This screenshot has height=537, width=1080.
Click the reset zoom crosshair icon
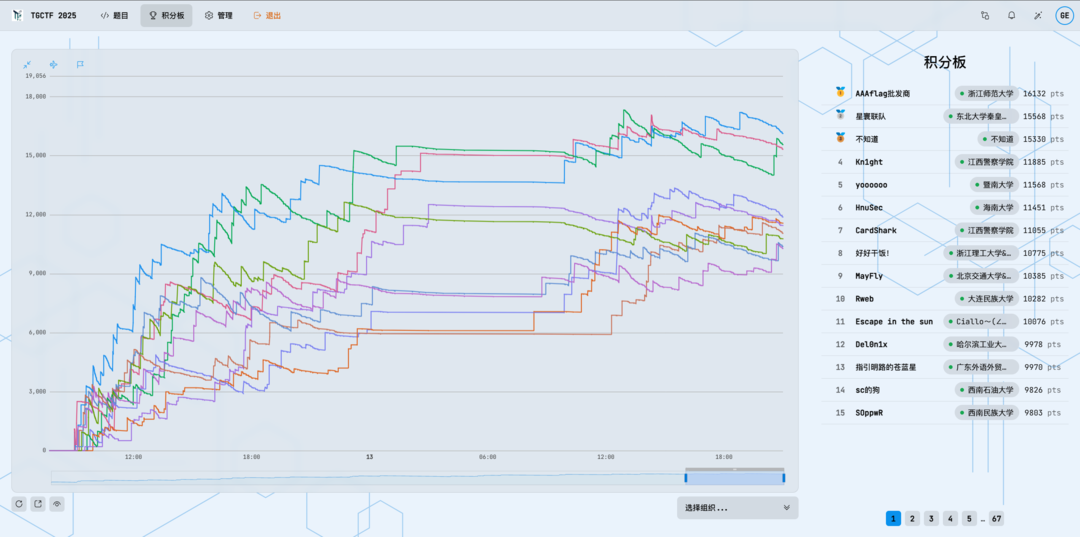(x=53, y=65)
